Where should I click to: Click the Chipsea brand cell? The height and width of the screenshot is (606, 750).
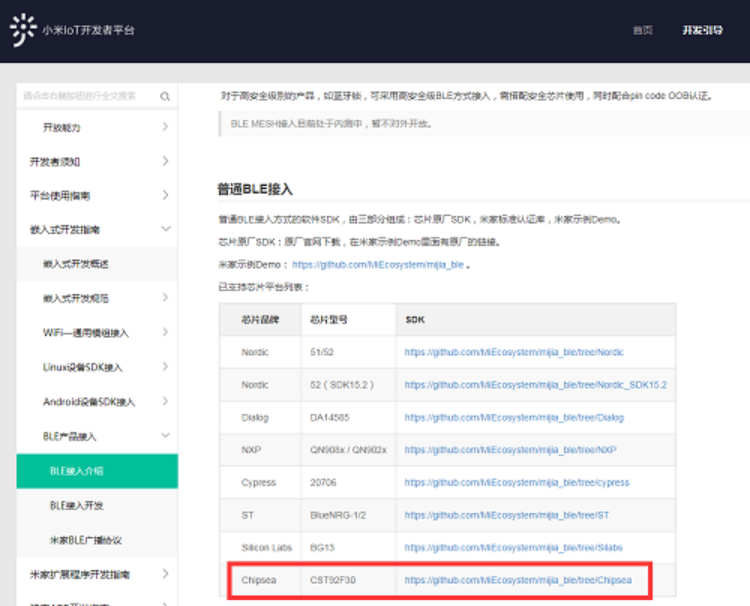tap(259, 580)
